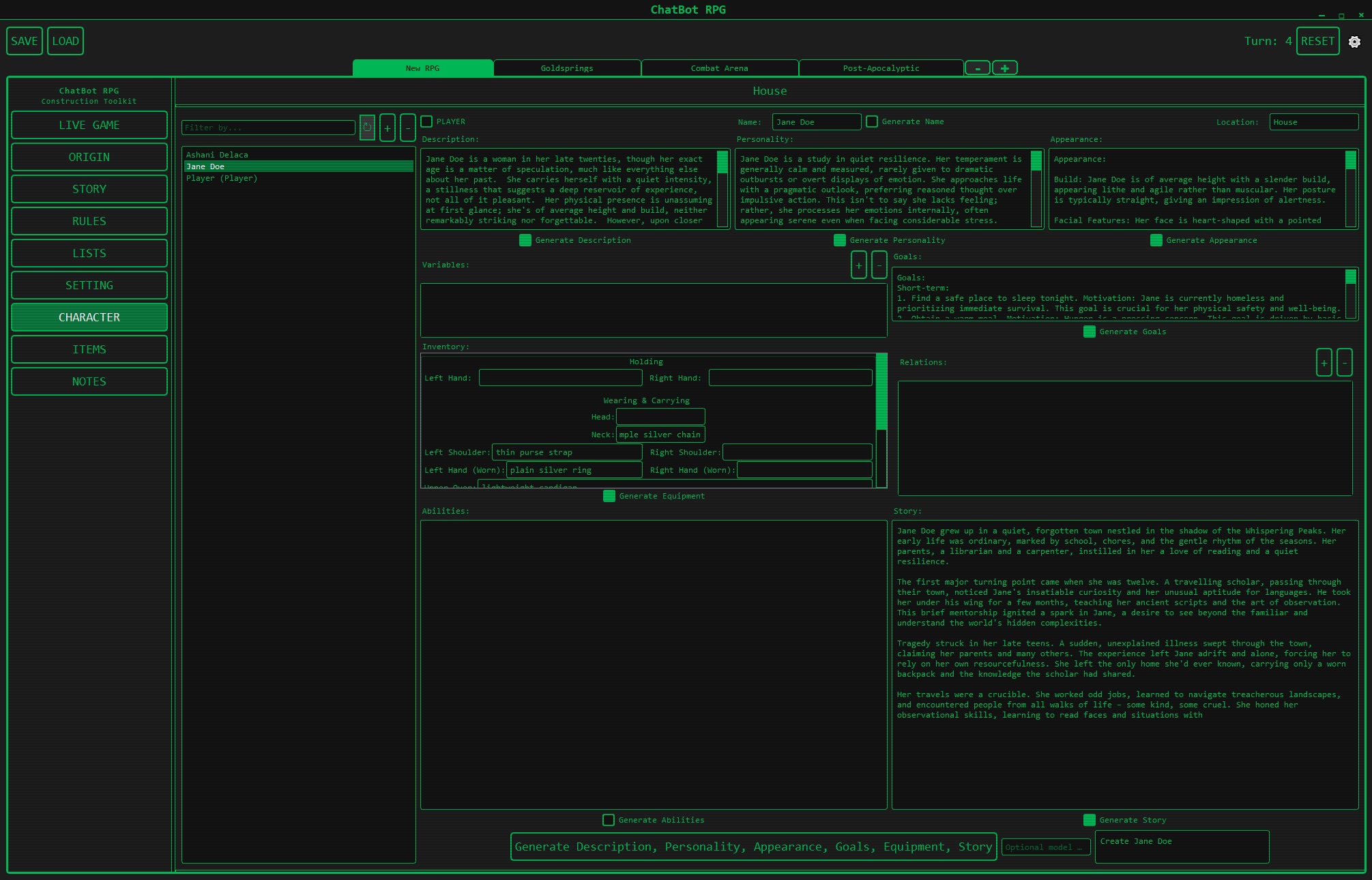
Task: Add a character with the list plus button
Action: tap(388, 128)
